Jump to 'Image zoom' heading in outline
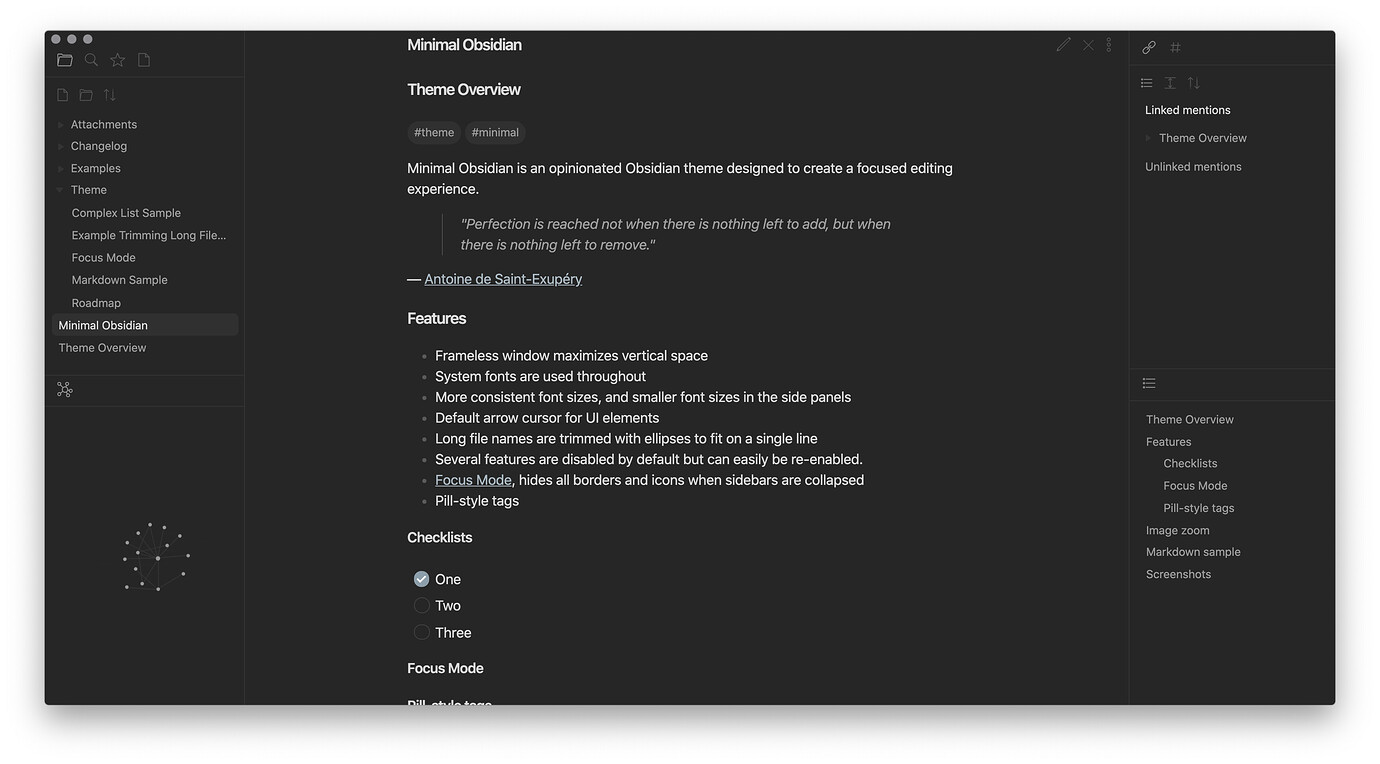 point(1177,530)
